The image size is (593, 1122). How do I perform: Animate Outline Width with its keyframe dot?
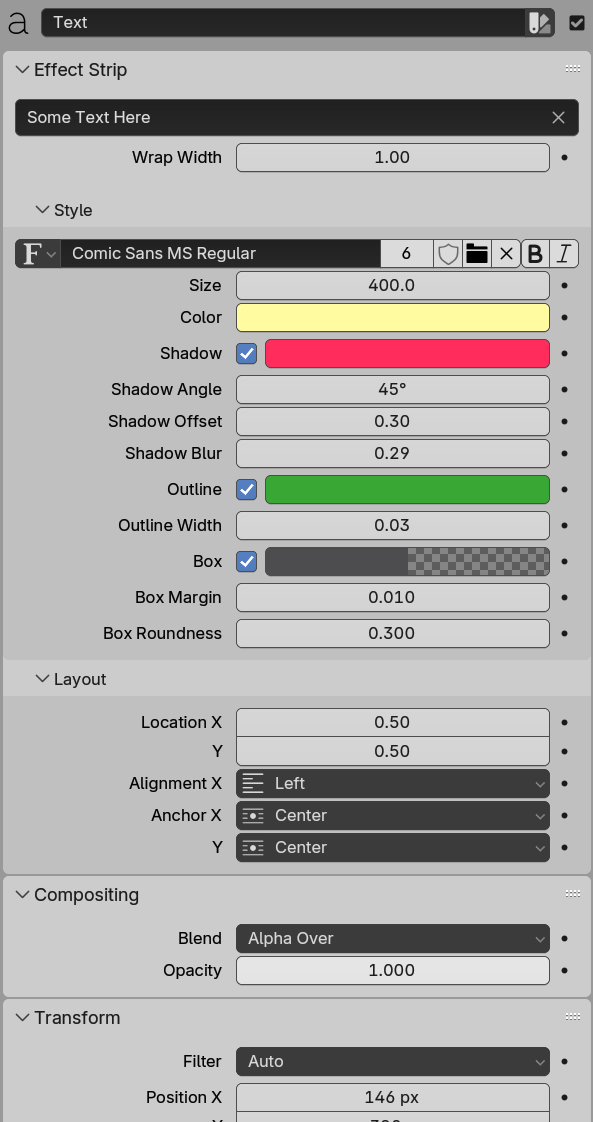click(x=565, y=525)
